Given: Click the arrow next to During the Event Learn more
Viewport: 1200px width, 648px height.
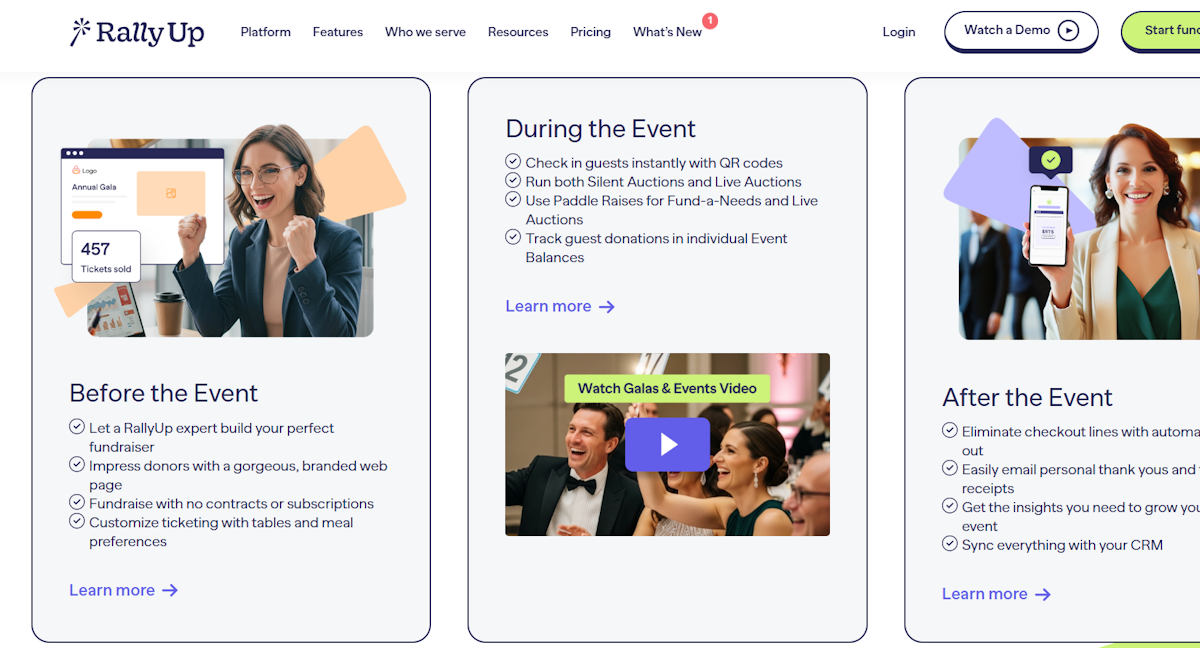Looking at the screenshot, I should (x=606, y=307).
